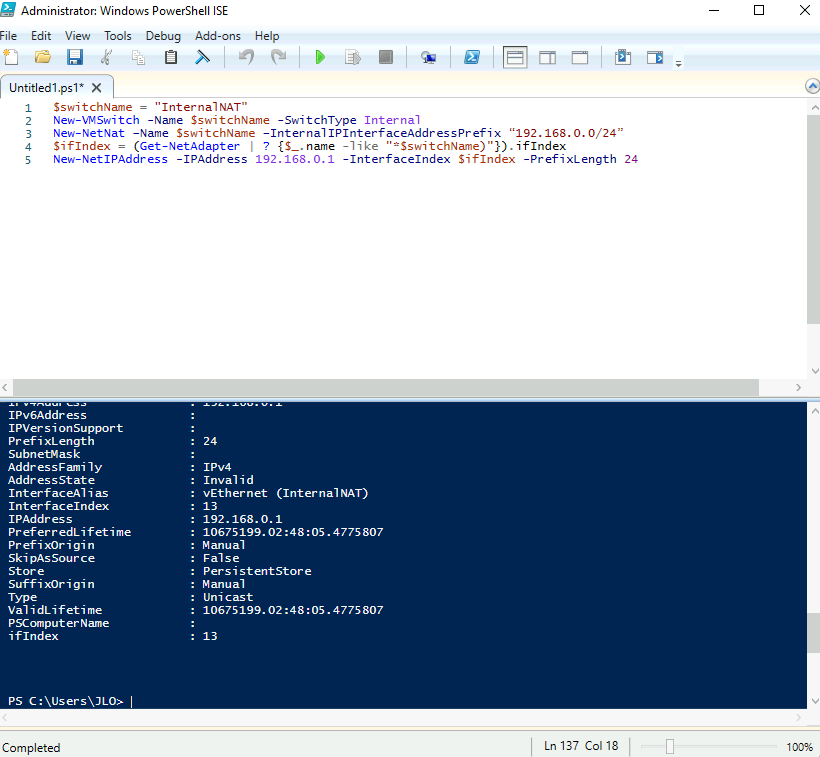
Task: Click the New script icon
Action: tap(11, 57)
